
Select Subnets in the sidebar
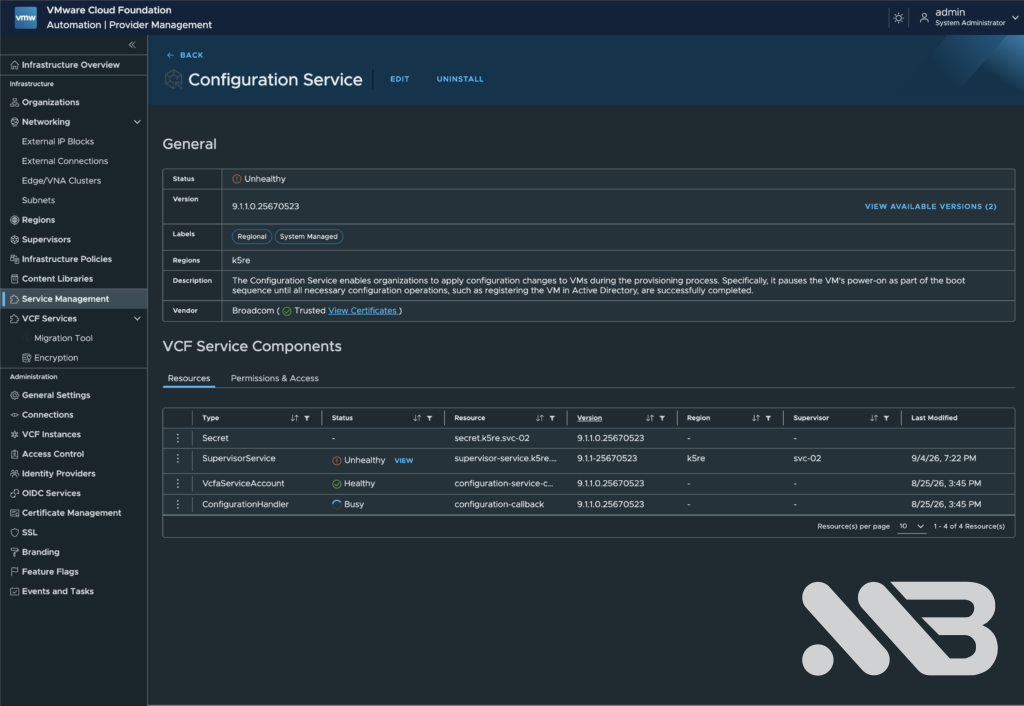coord(39,200)
